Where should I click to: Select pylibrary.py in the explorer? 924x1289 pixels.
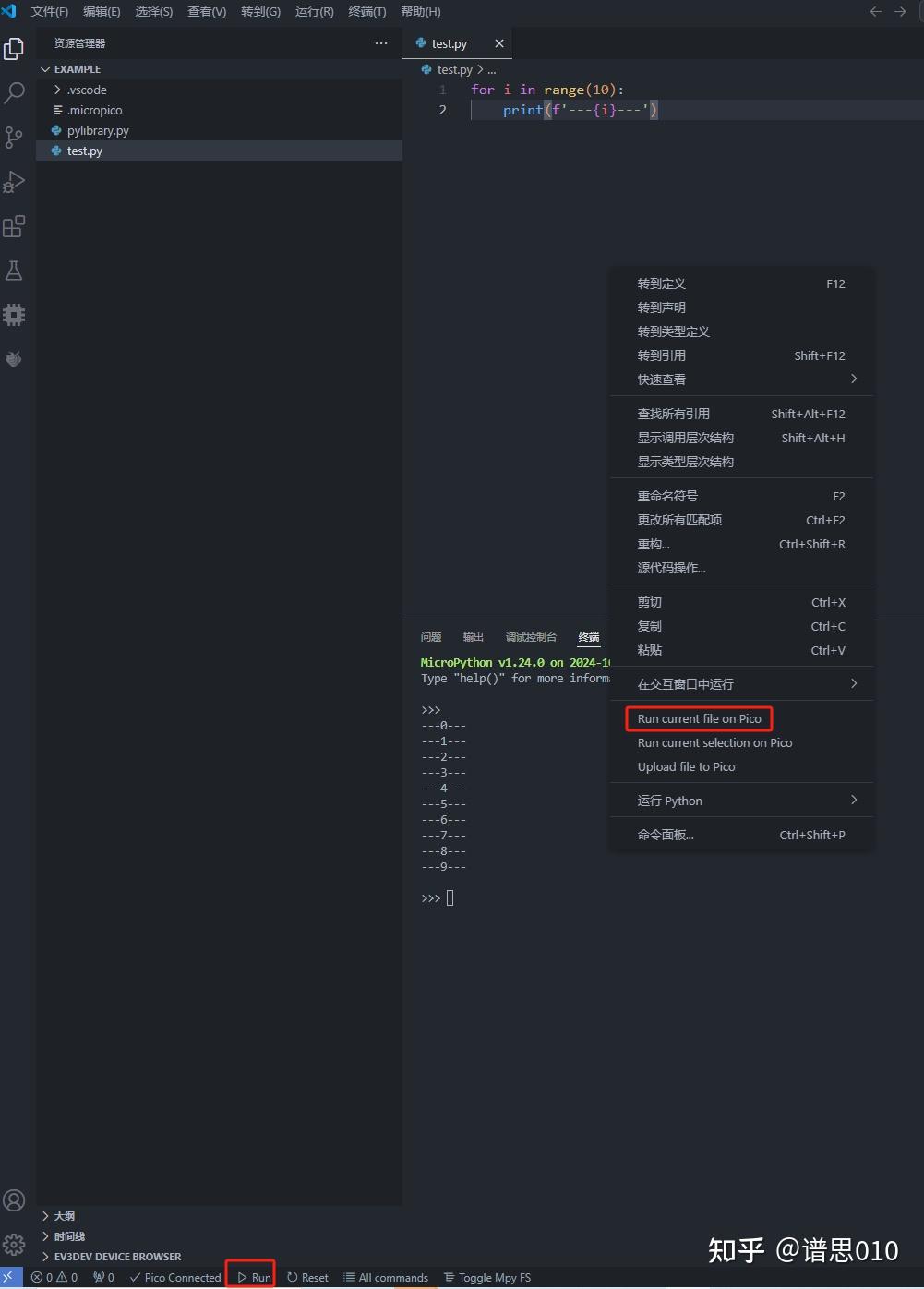(x=97, y=130)
